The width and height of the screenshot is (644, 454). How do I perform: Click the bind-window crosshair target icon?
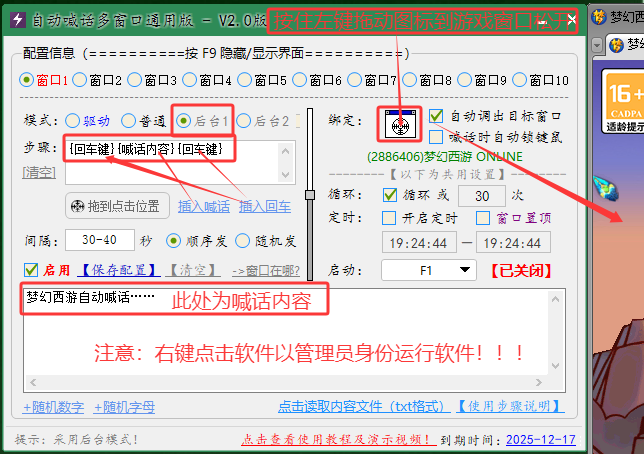pyautogui.click(x=400, y=126)
